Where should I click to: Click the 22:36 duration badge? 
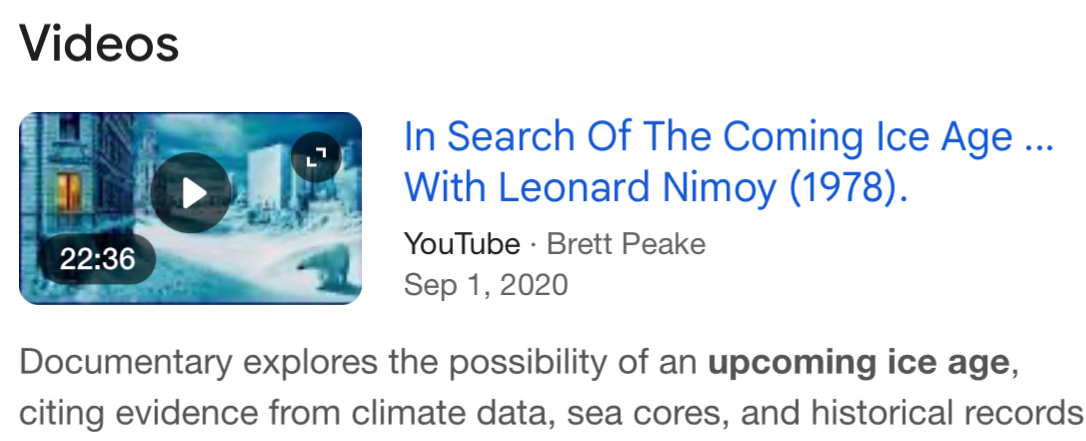(97, 258)
